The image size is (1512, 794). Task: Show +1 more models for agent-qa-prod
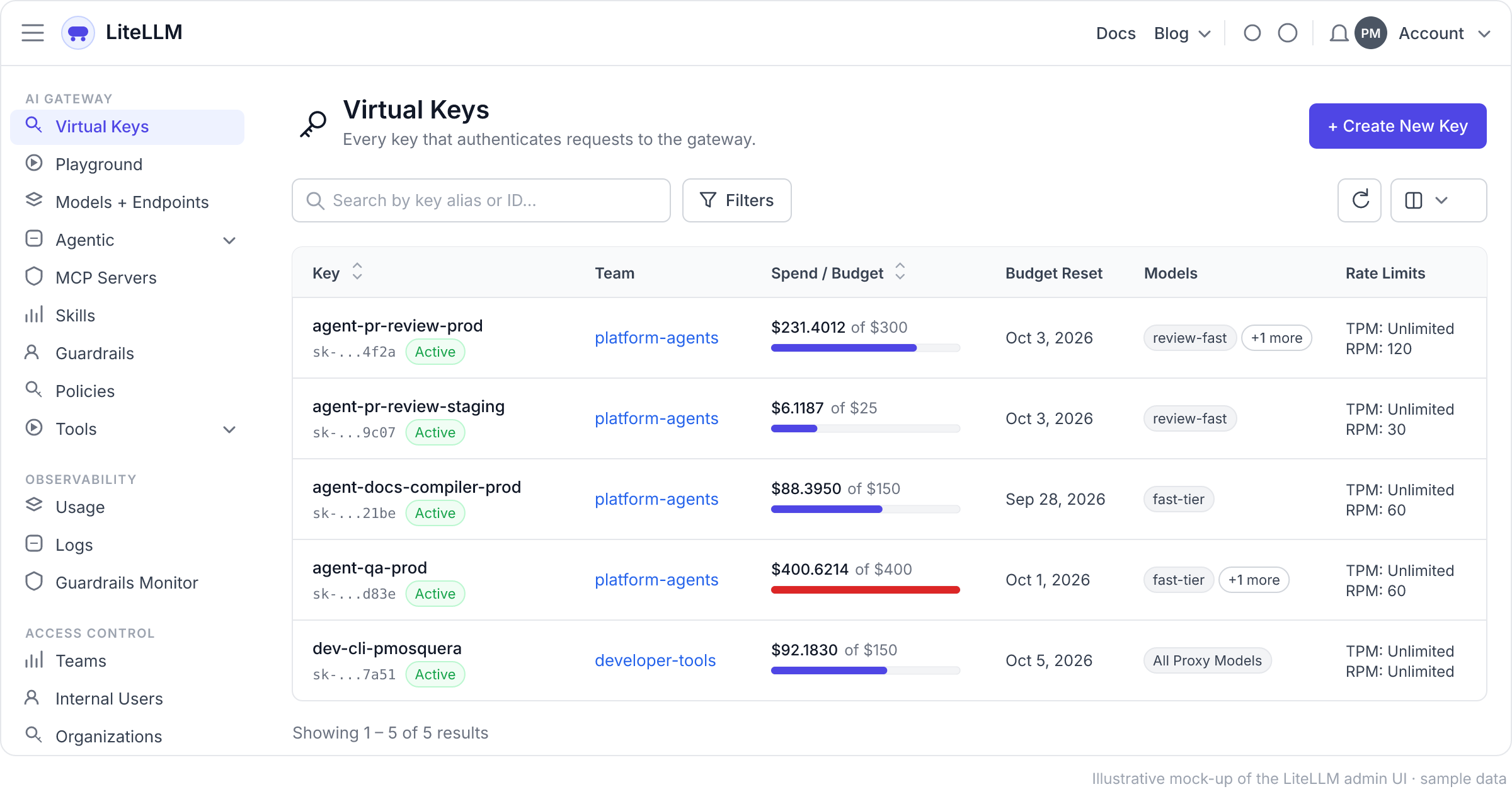click(x=1254, y=580)
